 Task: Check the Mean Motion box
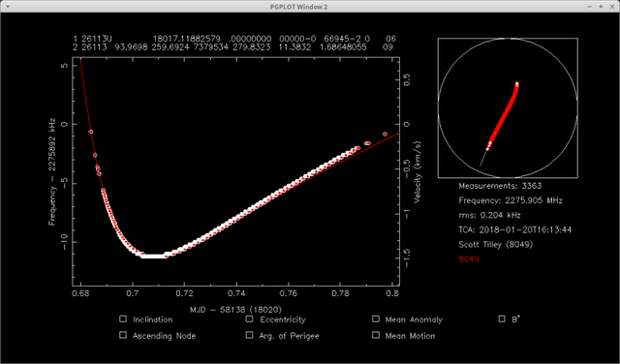376,335
